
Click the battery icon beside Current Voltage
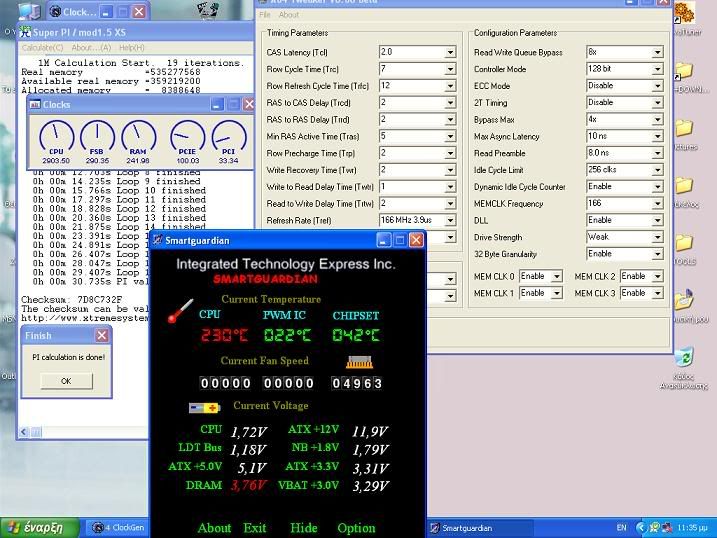click(x=204, y=407)
